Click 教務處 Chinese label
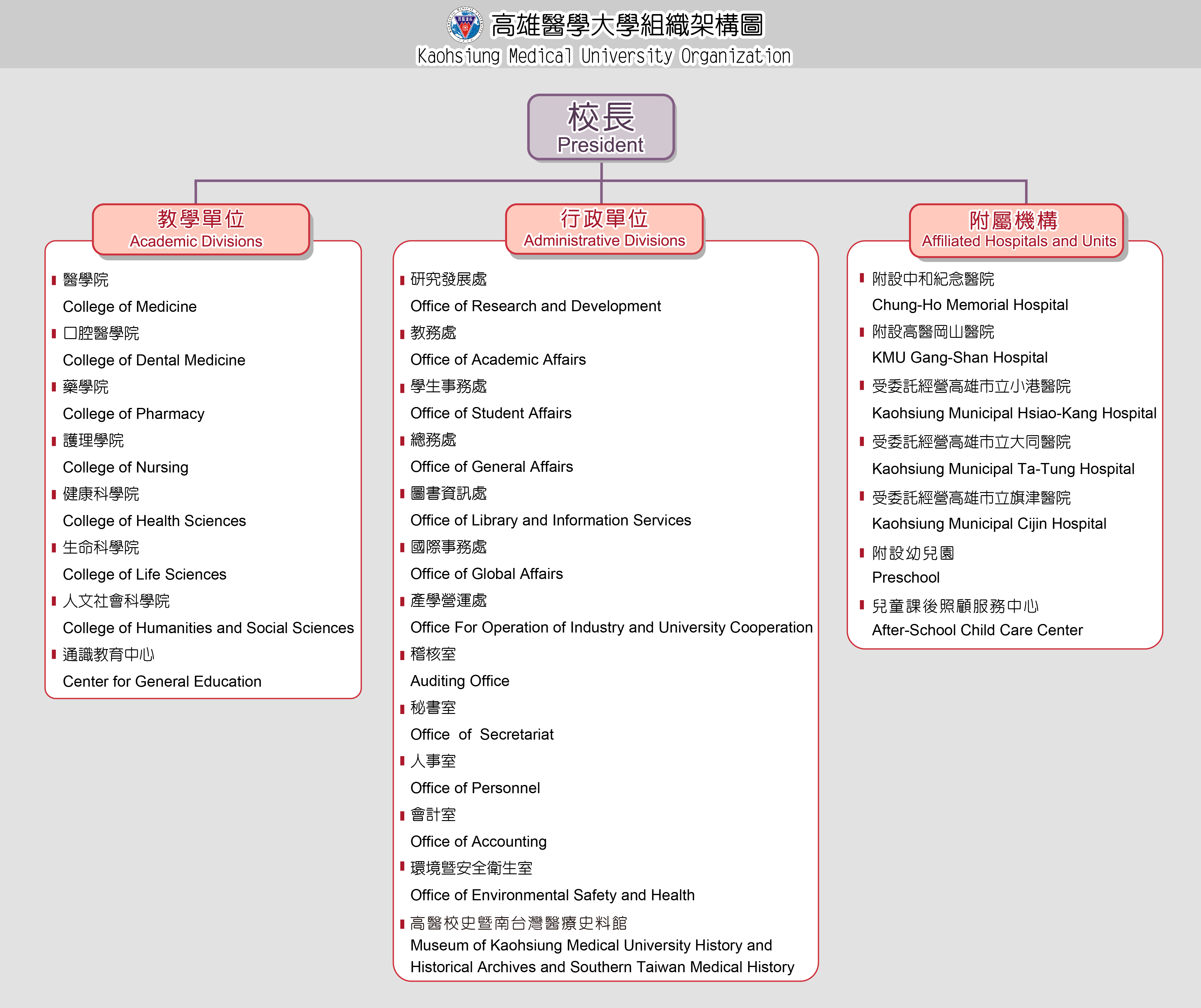 434,332
